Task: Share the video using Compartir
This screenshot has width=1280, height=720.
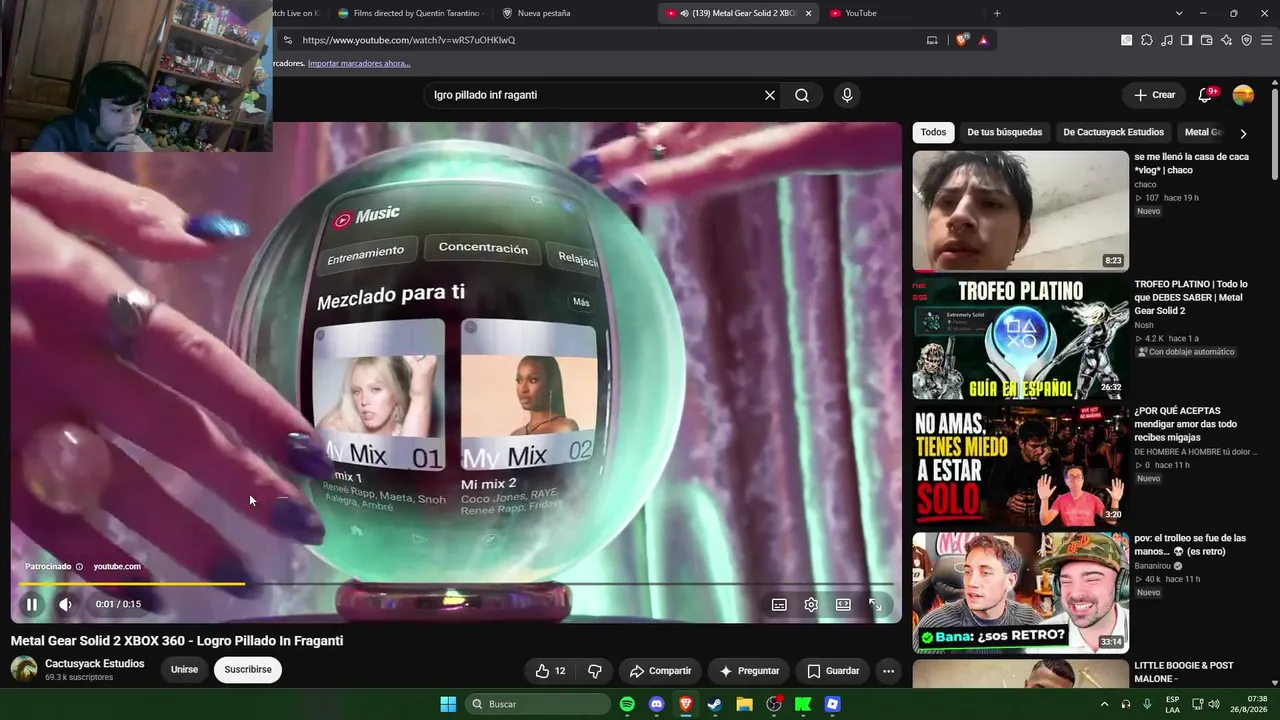Action: pyautogui.click(x=660, y=671)
